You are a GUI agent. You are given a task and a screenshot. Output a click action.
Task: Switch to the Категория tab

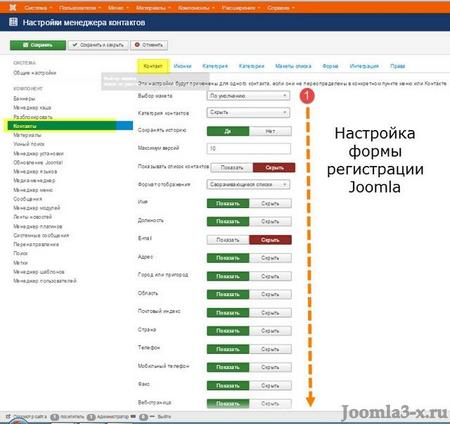click(215, 66)
